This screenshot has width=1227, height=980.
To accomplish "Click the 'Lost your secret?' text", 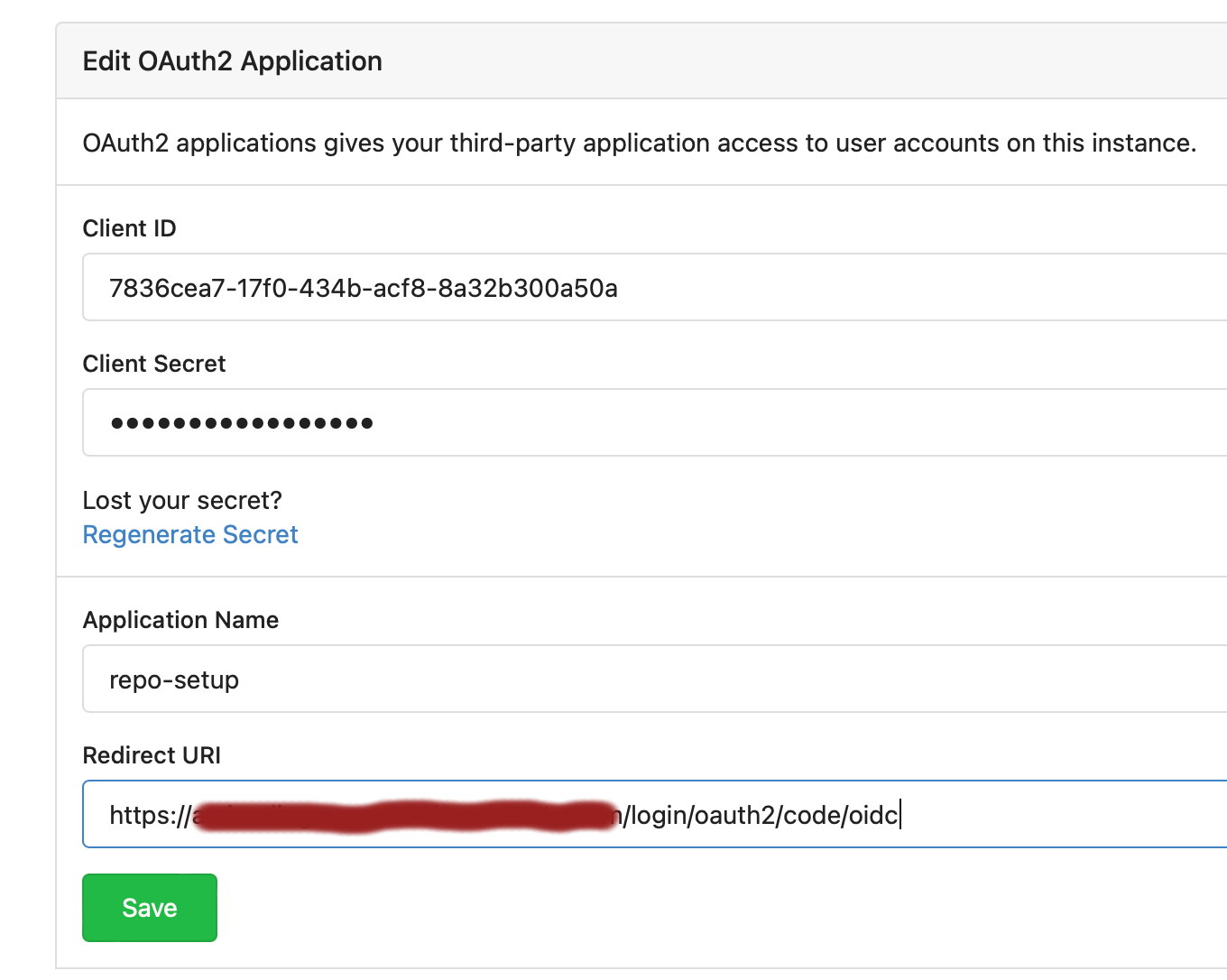I will tap(182, 500).
